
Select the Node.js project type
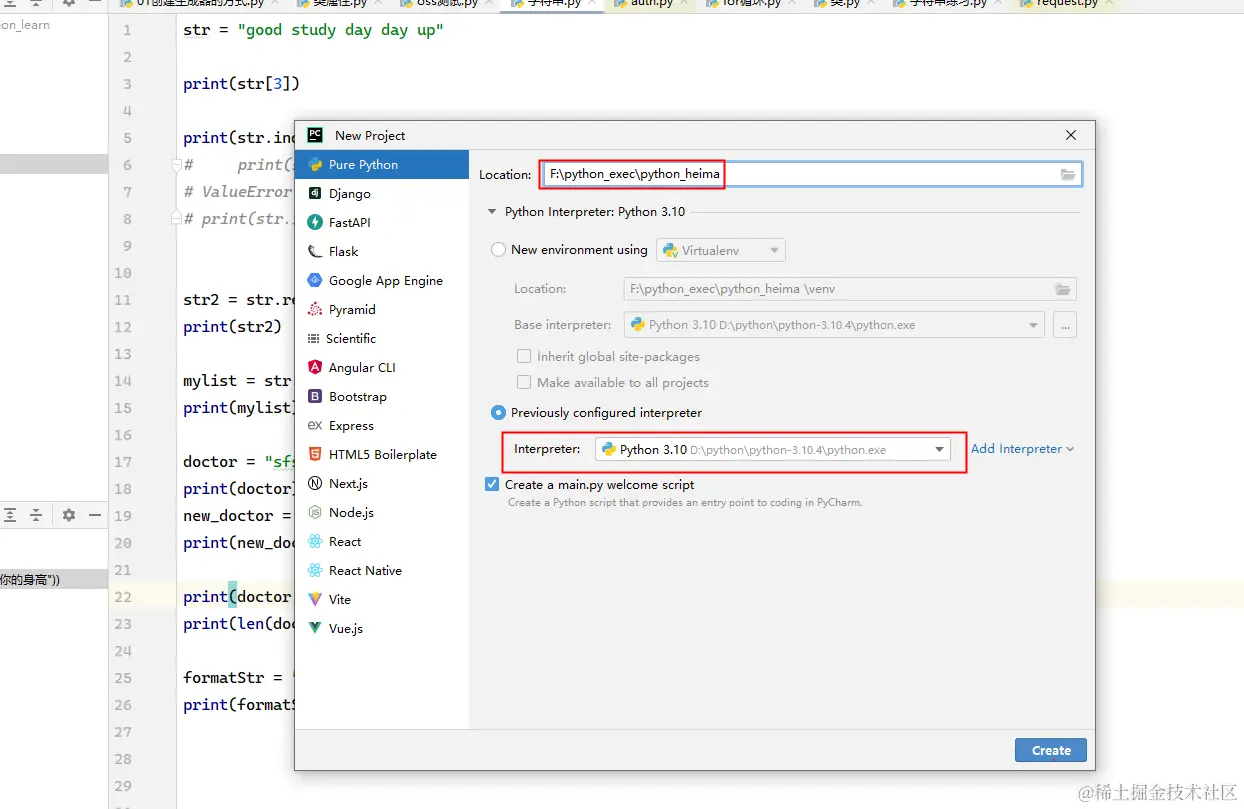(382, 513)
